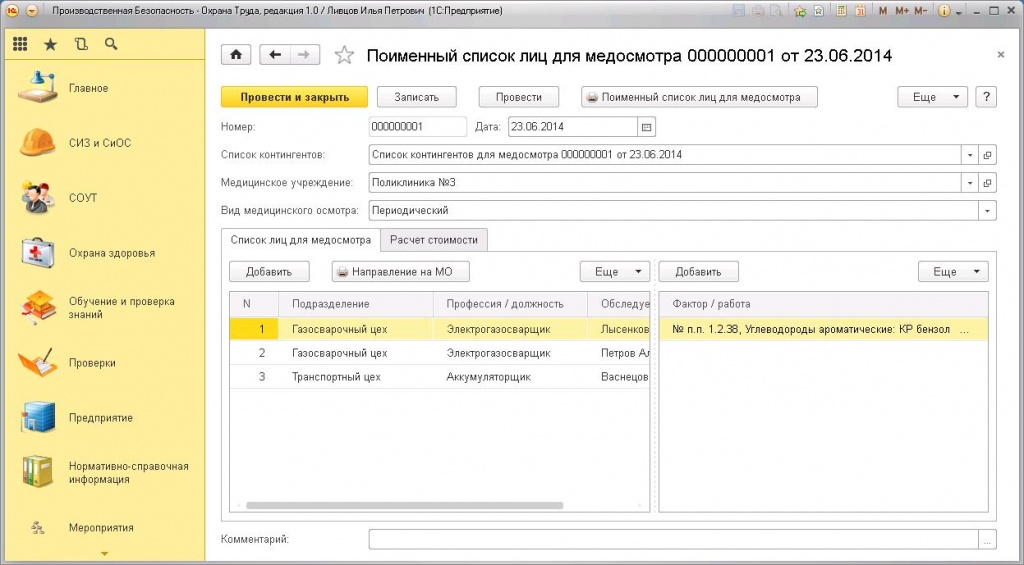Open the history icon in the left panel
Image resolution: width=1024 pixels, height=565 pixels.
pos(81,45)
